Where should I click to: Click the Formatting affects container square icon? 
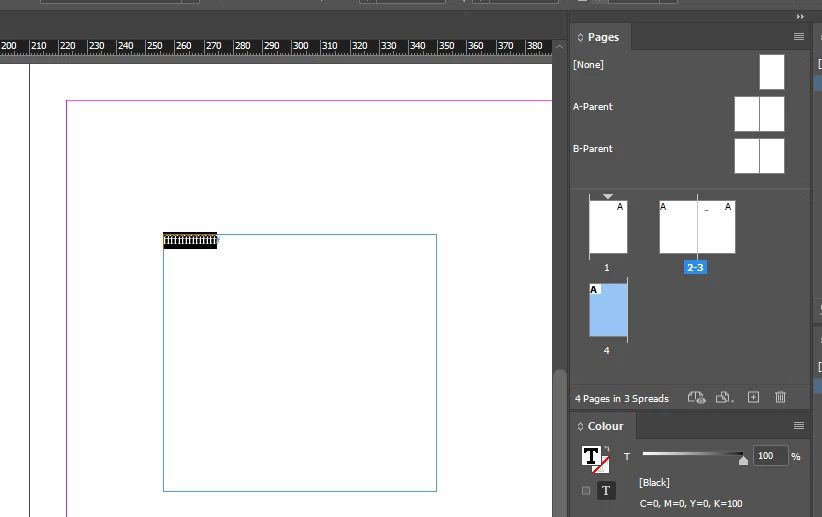coord(586,491)
